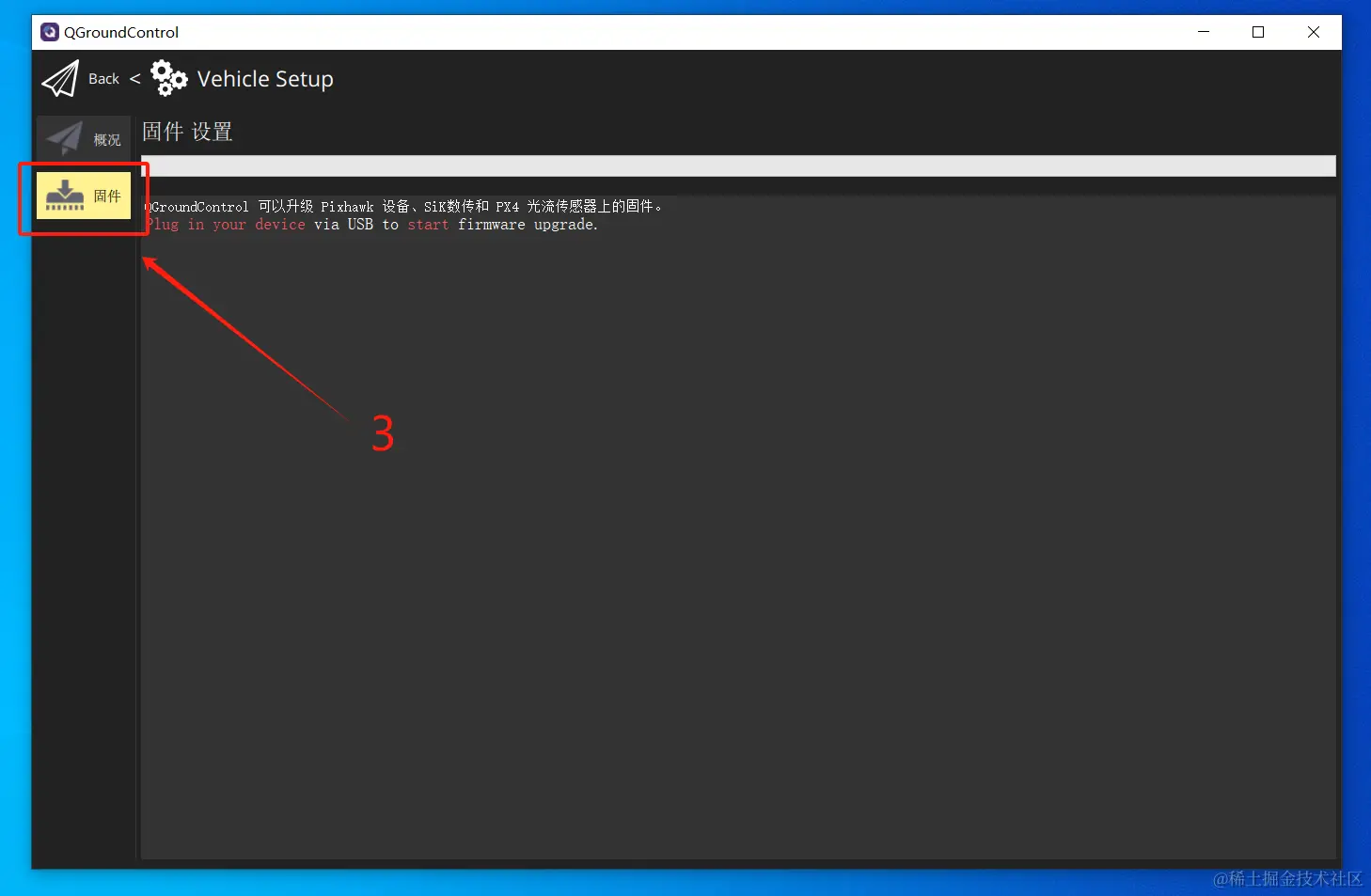Click the QGroundControl app icon in title bar

coord(50,32)
